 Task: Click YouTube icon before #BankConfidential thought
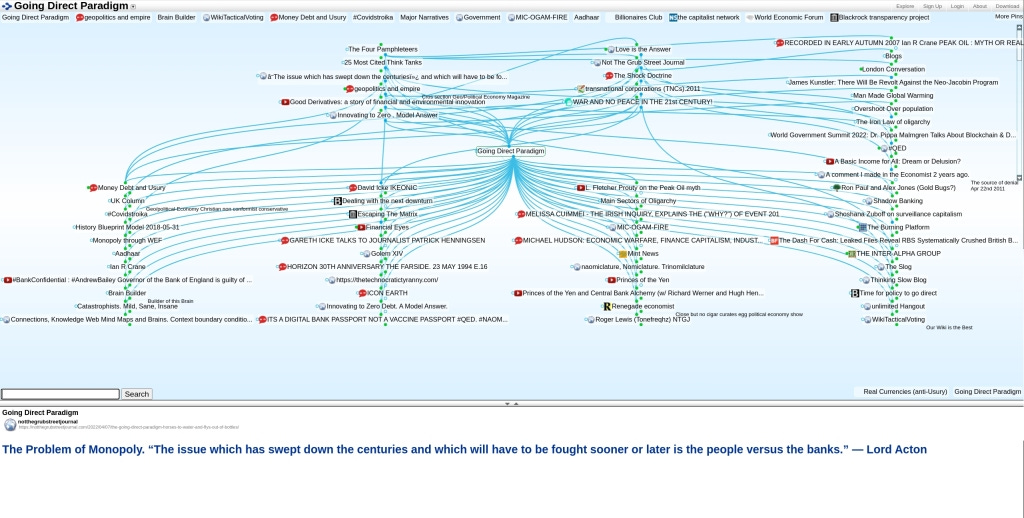coord(8,280)
